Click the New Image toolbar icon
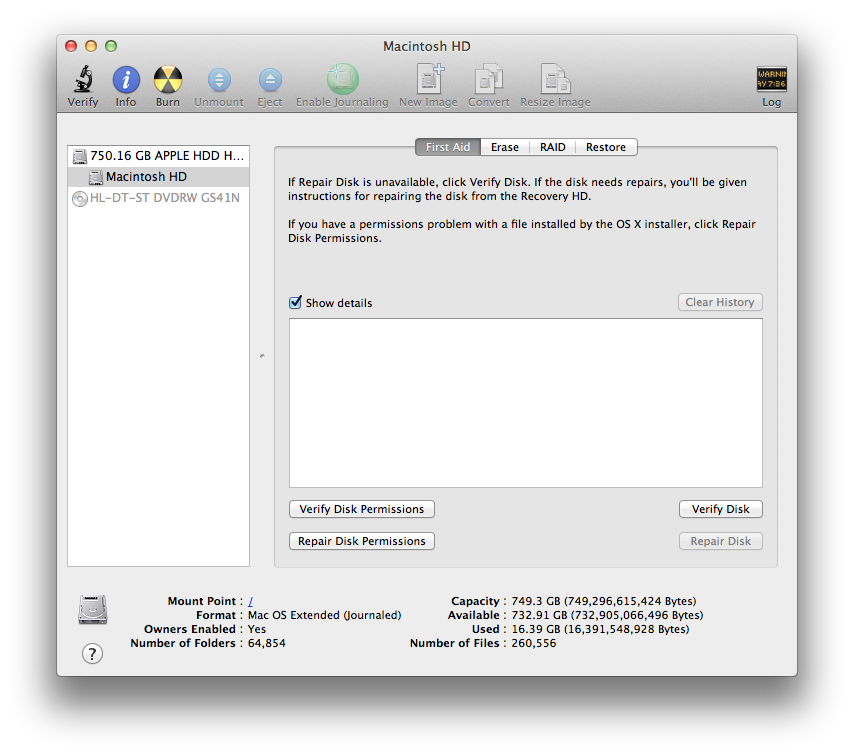 pos(430,79)
